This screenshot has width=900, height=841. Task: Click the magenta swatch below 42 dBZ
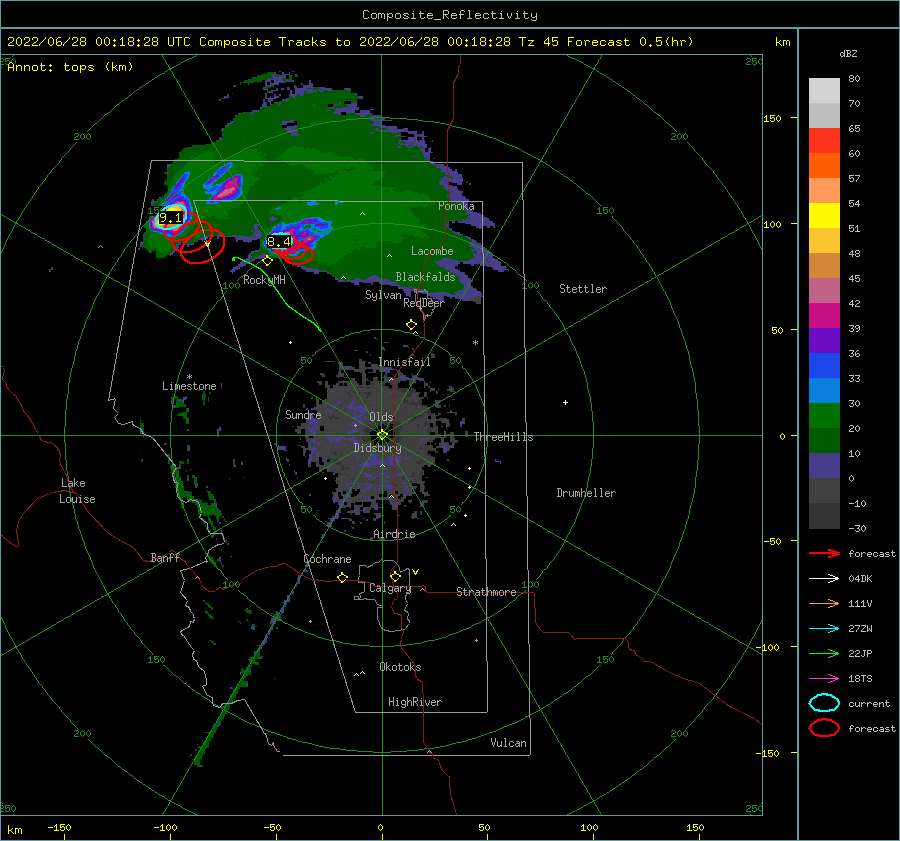(824, 315)
